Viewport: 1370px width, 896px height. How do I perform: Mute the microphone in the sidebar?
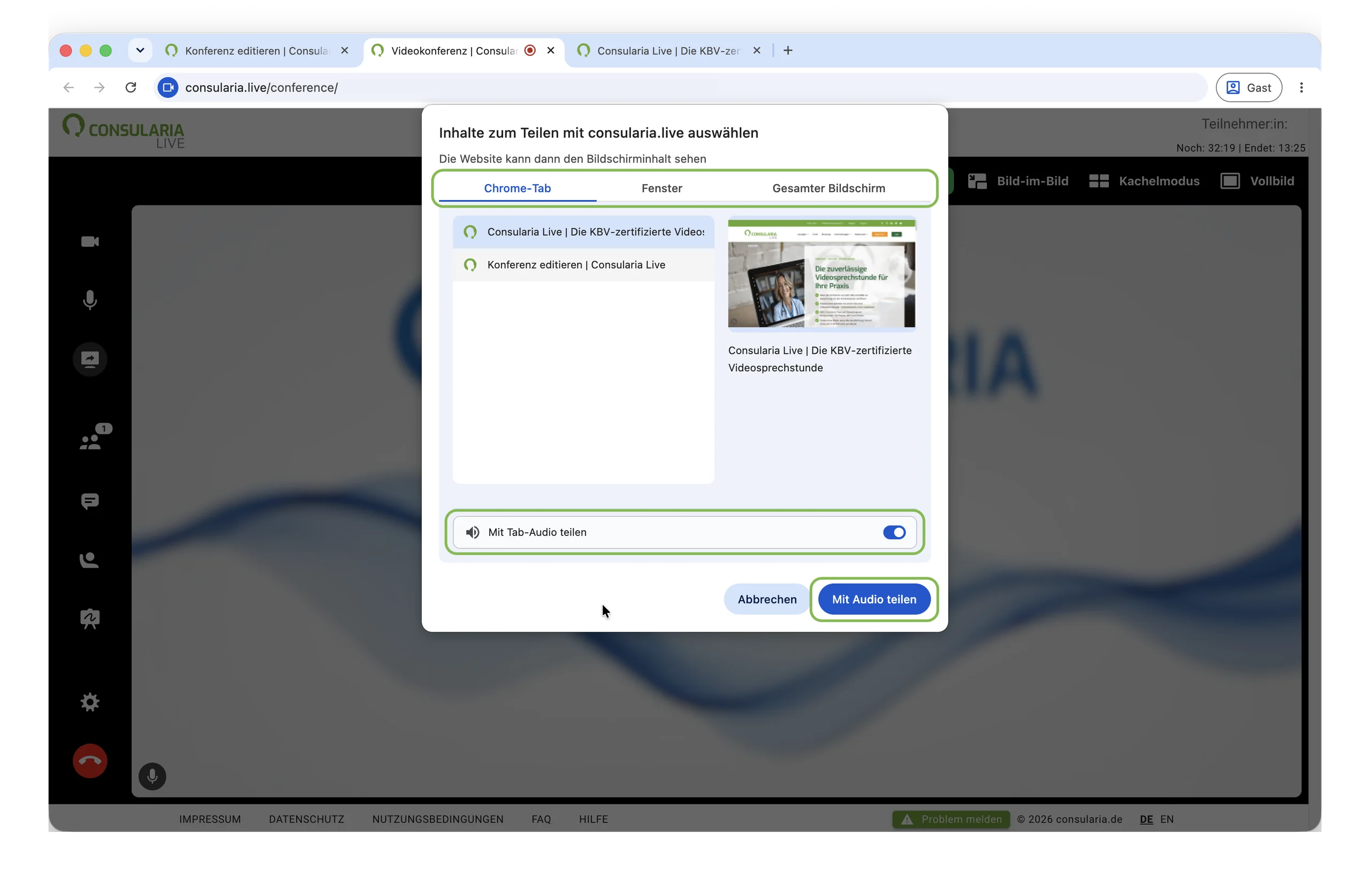pyautogui.click(x=90, y=300)
